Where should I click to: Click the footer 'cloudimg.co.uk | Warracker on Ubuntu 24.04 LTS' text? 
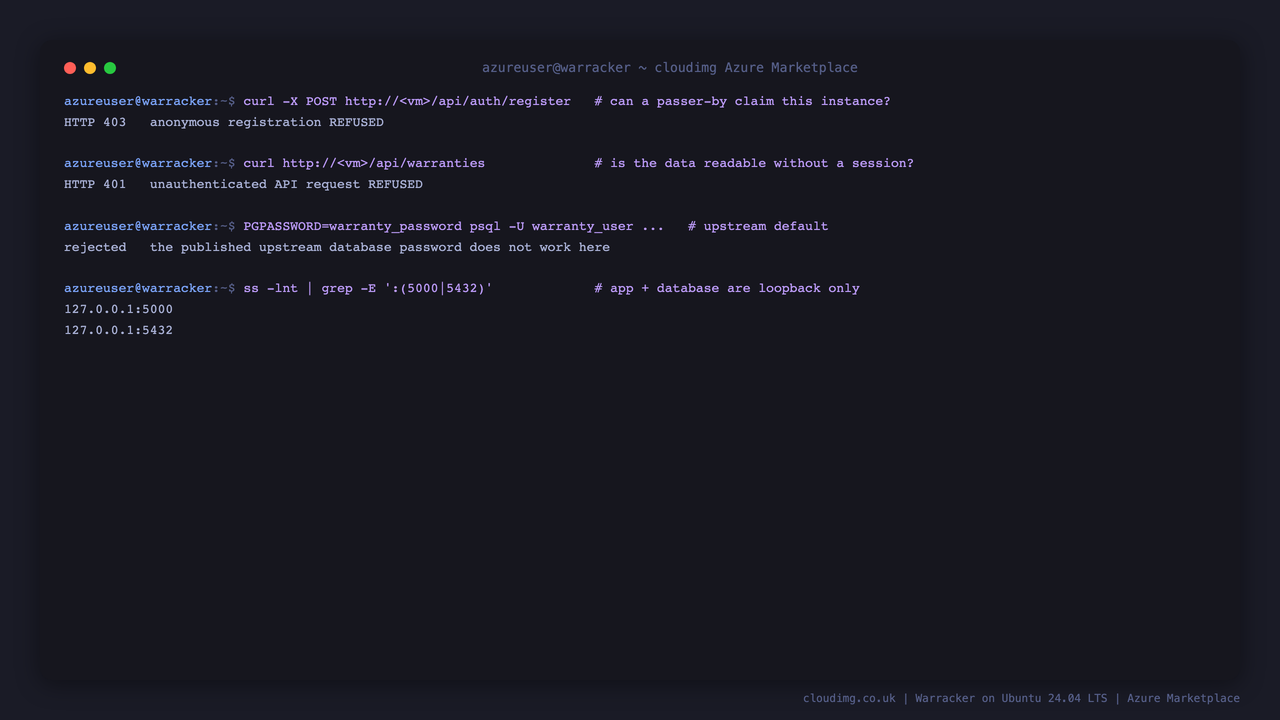pyautogui.click(x=955, y=698)
